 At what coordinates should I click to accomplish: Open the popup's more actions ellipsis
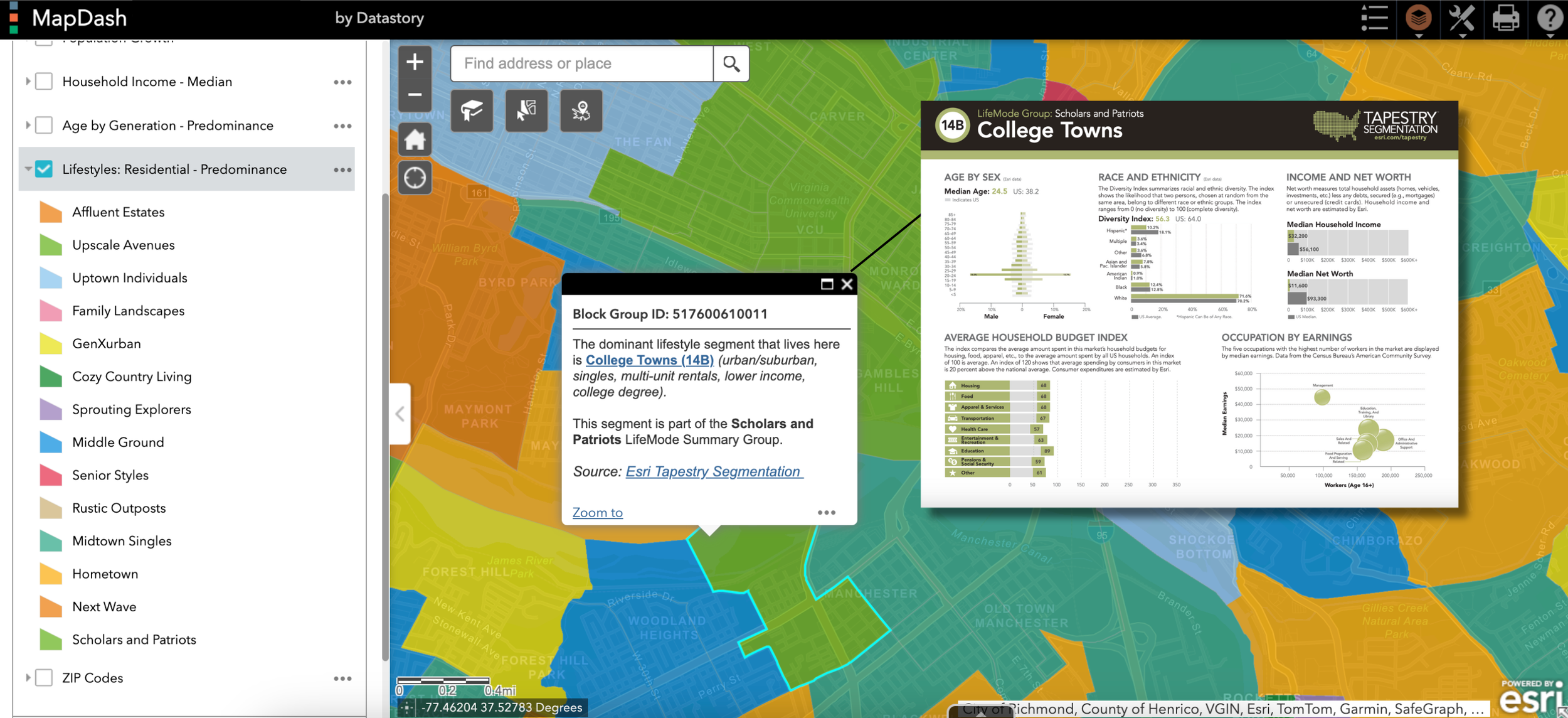[x=826, y=513]
